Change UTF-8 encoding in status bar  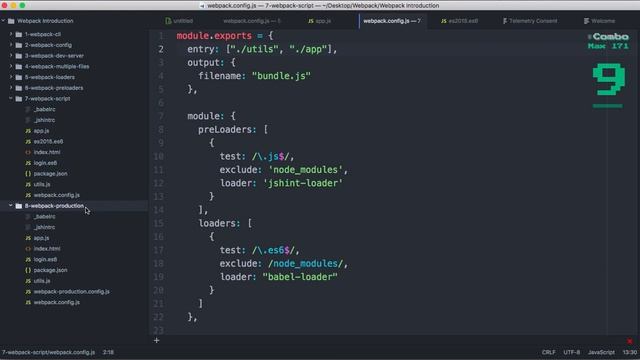pyautogui.click(x=571, y=352)
